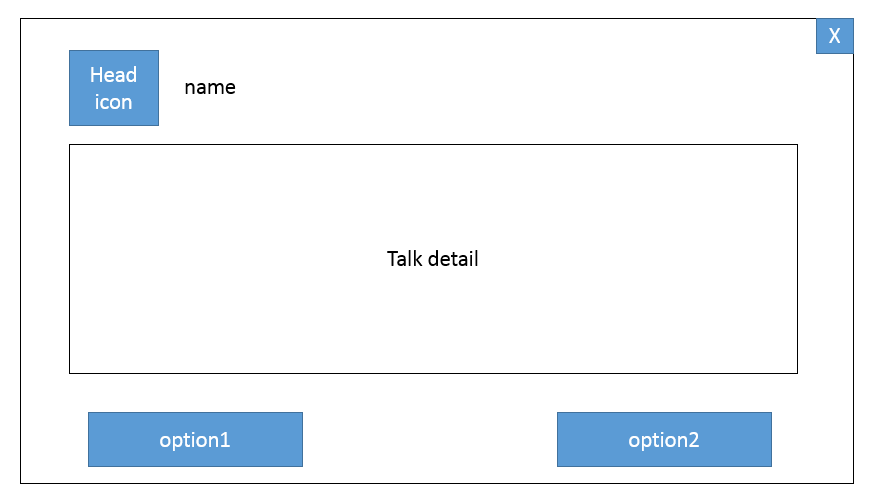Click the 'Talk detail' text

[433, 259]
